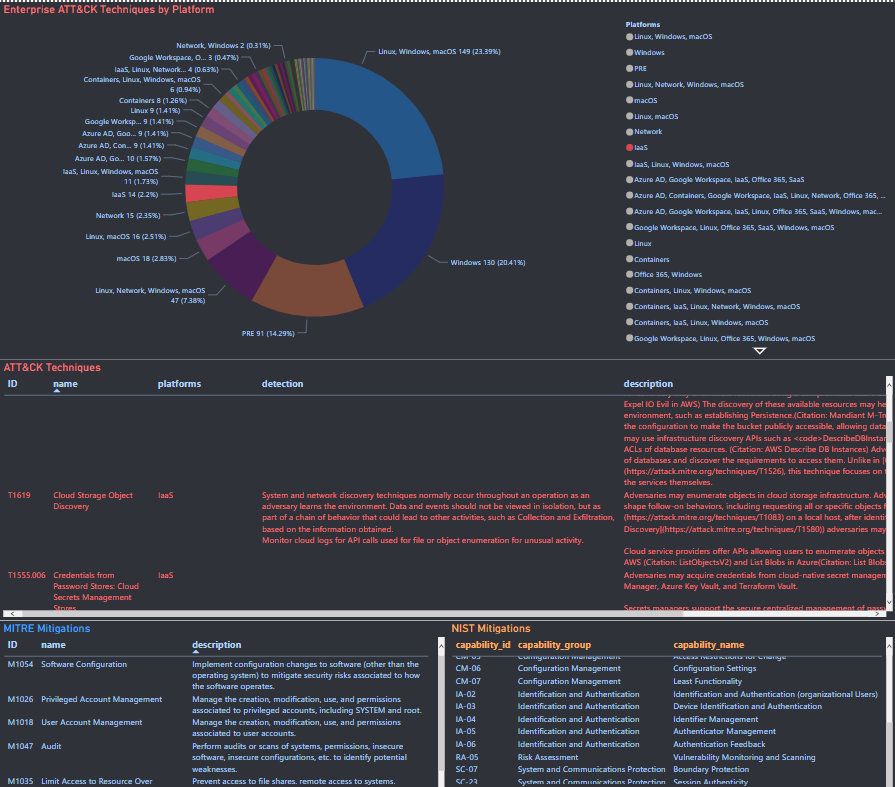Sort ATT&CK Techniques by ID column
The height and width of the screenshot is (787, 895).
coord(12,384)
